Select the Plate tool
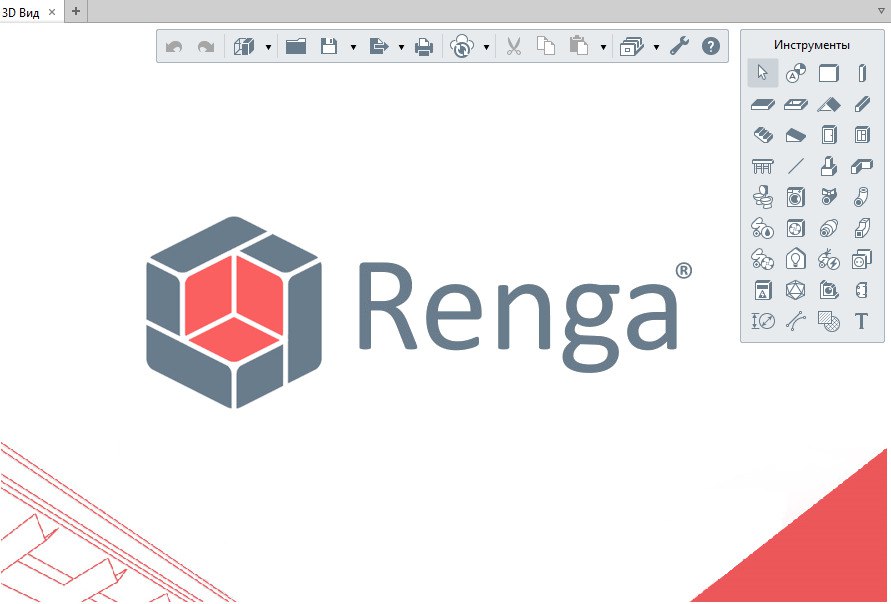Image resolution: width=891 pixels, height=604 pixels. coord(861,290)
